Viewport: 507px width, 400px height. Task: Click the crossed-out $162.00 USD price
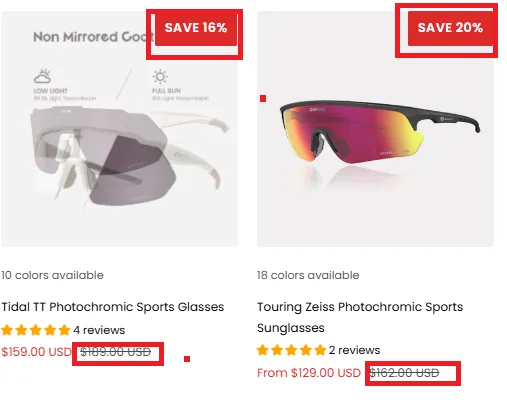404,373
